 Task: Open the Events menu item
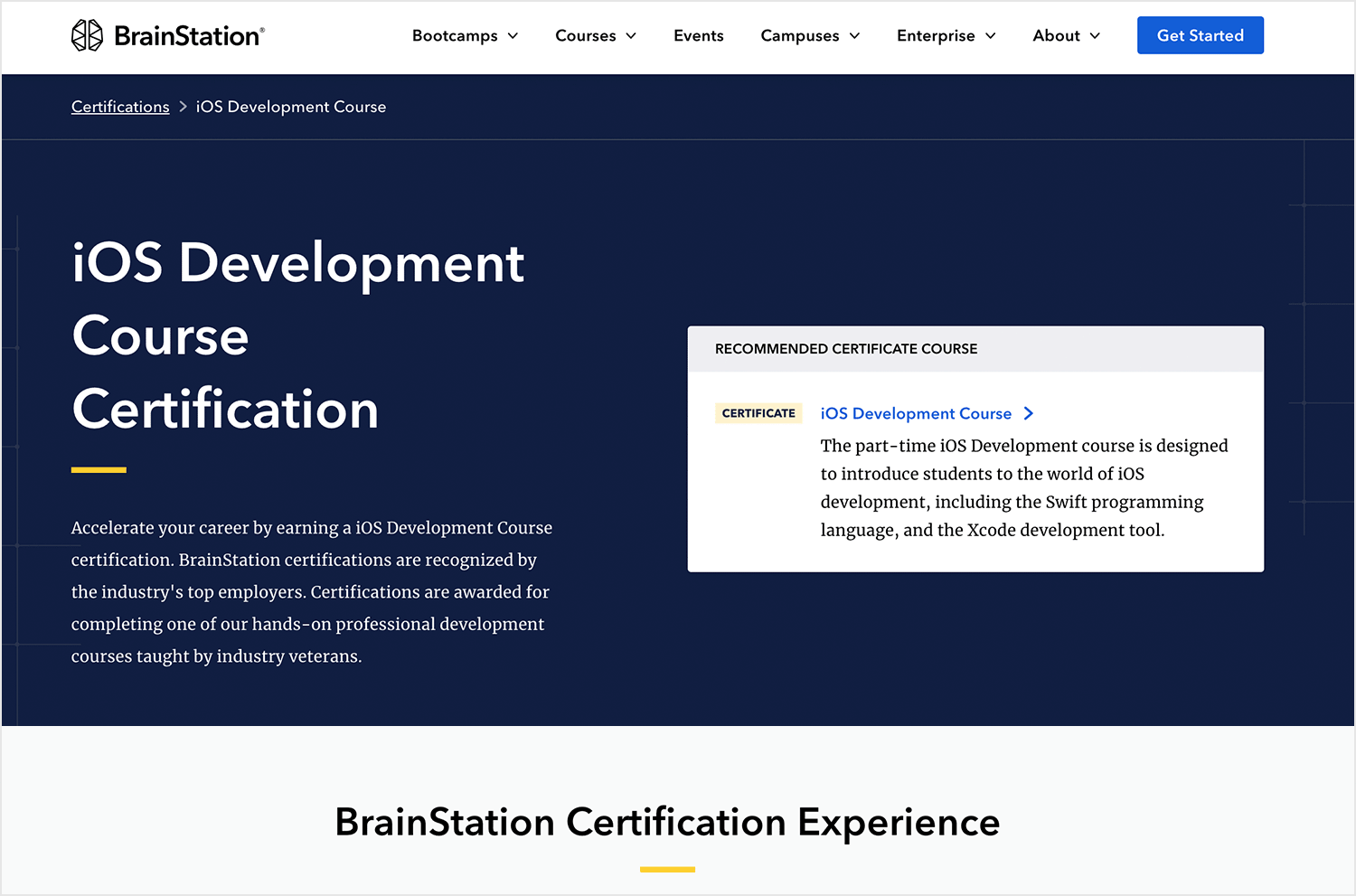(x=698, y=36)
